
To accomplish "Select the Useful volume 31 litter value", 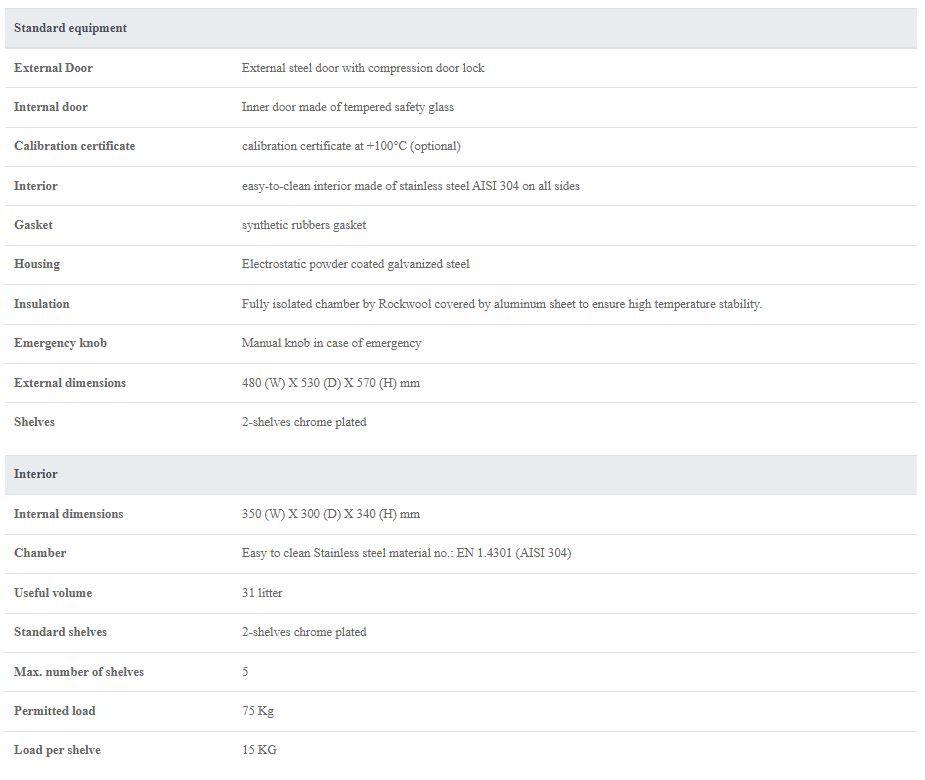I will point(262,593).
